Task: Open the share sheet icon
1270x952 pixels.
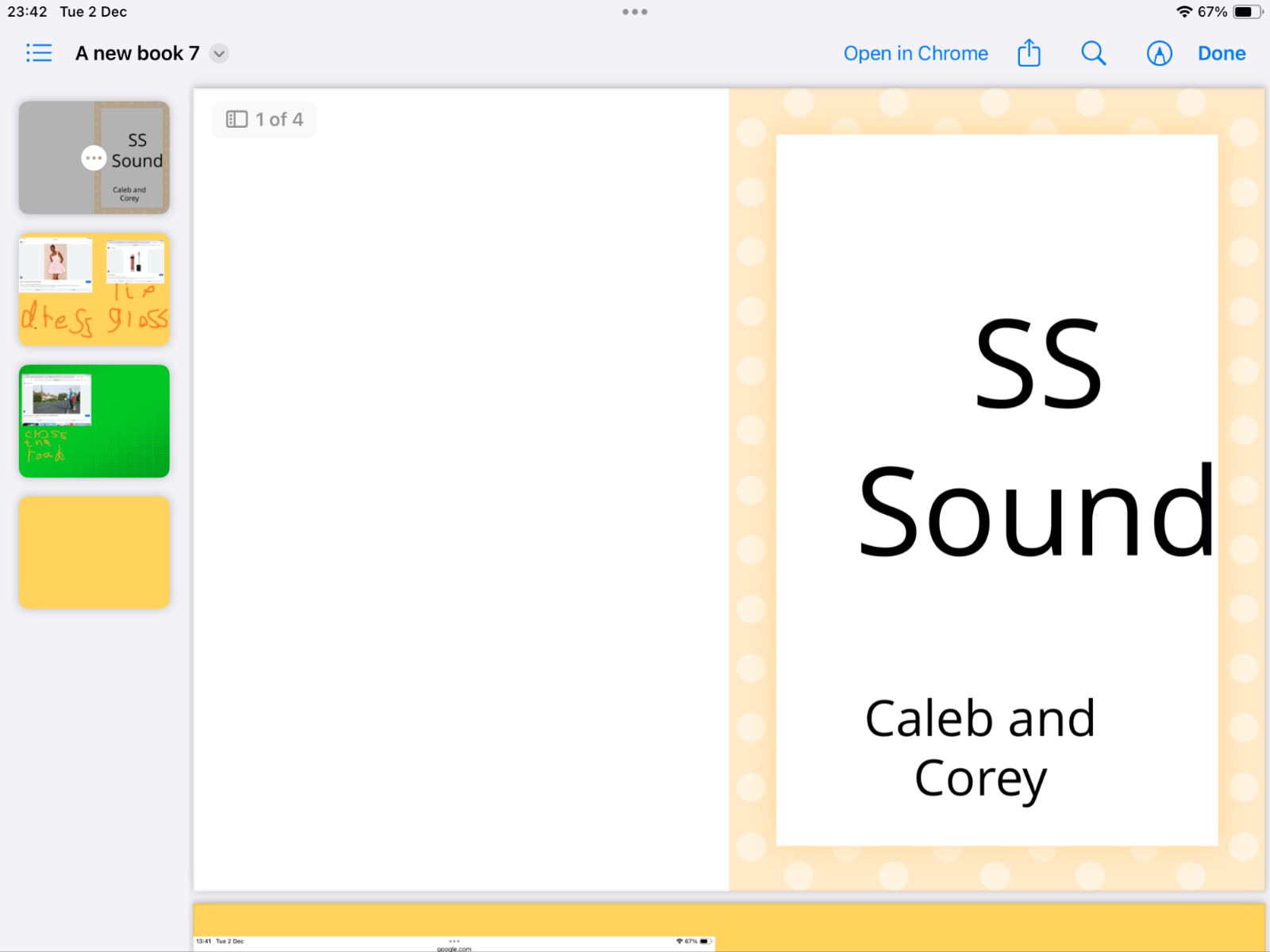Action: (1029, 53)
